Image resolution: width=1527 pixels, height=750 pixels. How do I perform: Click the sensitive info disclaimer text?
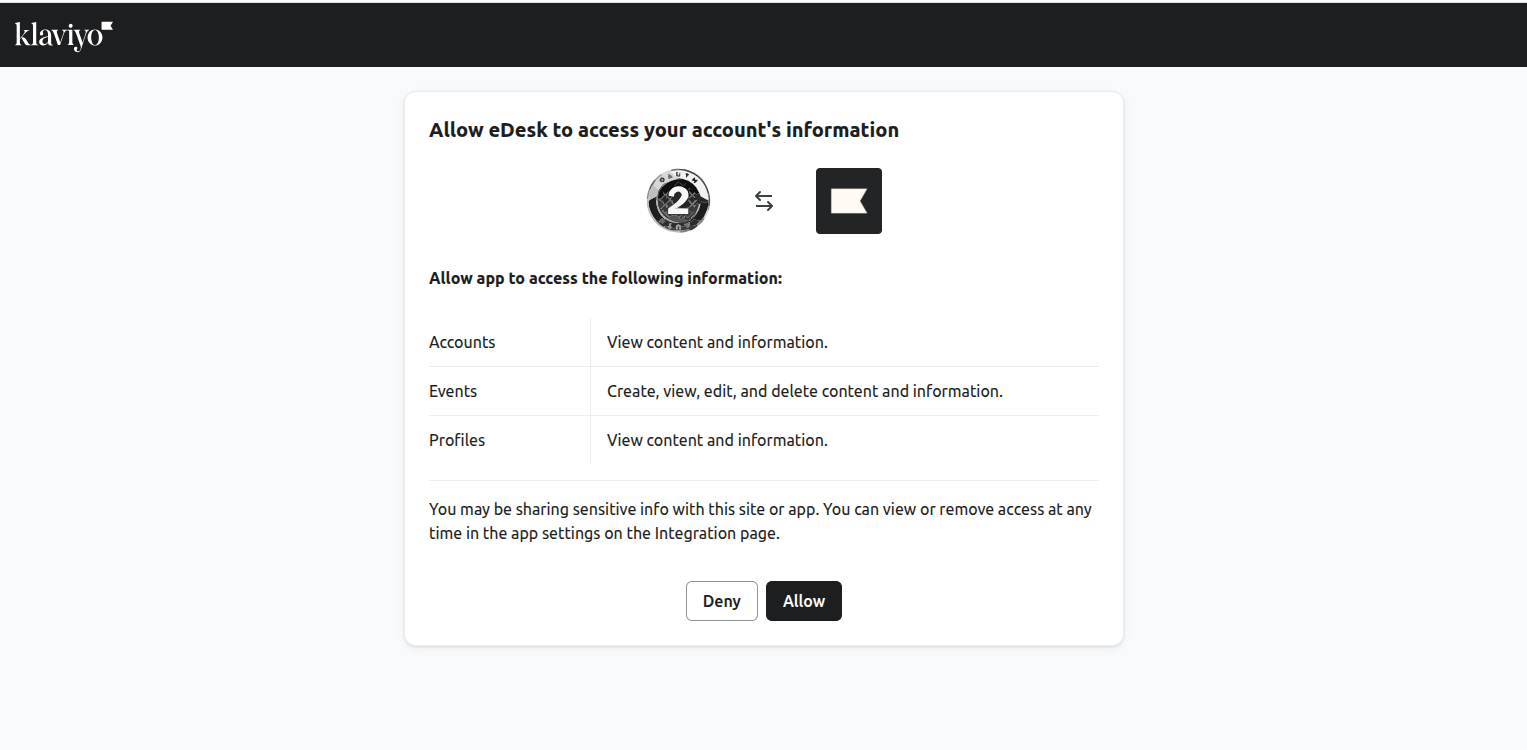tap(760, 520)
